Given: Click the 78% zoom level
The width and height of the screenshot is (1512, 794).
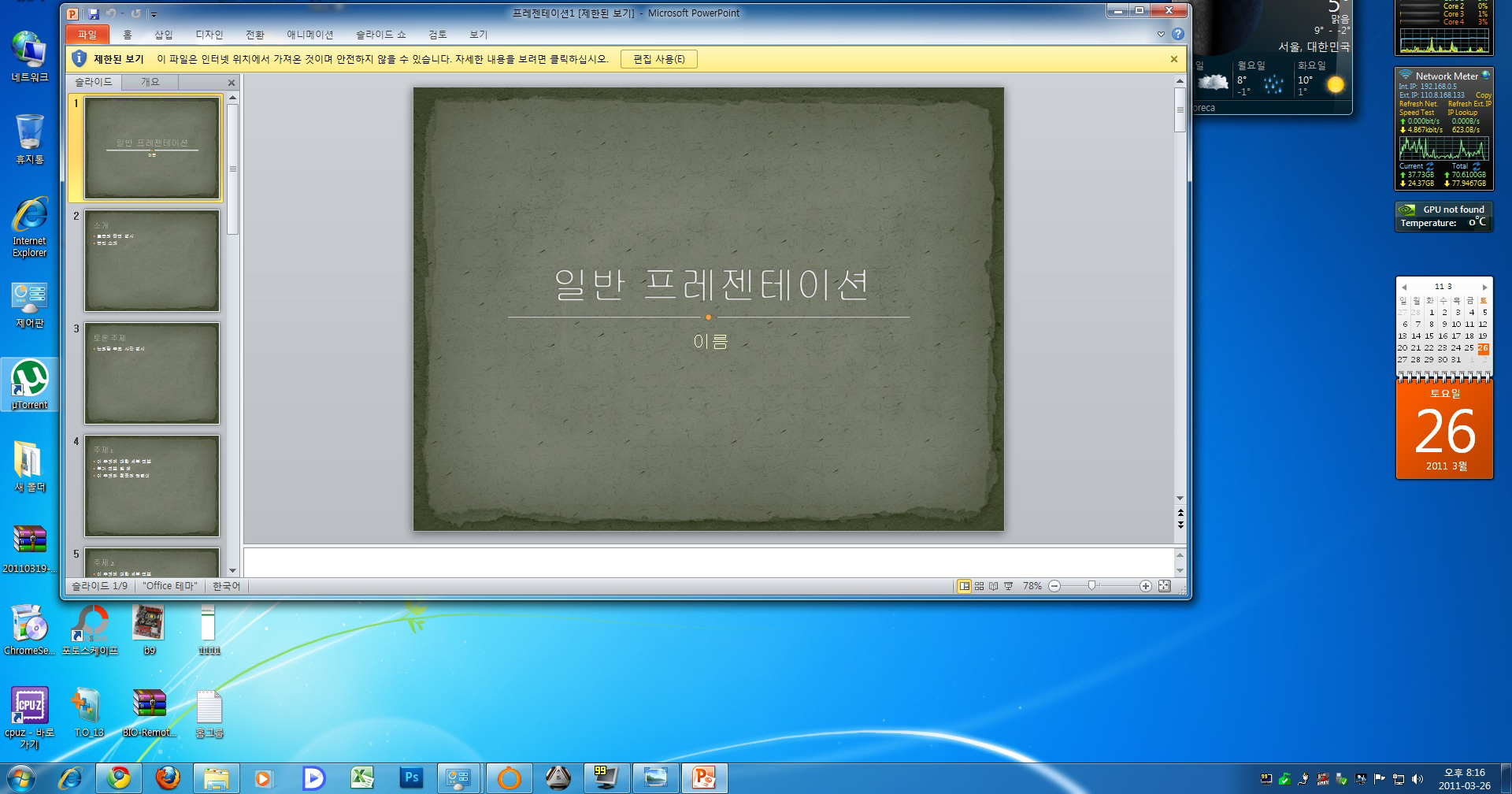Looking at the screenshot, I should click(1032, 586).
